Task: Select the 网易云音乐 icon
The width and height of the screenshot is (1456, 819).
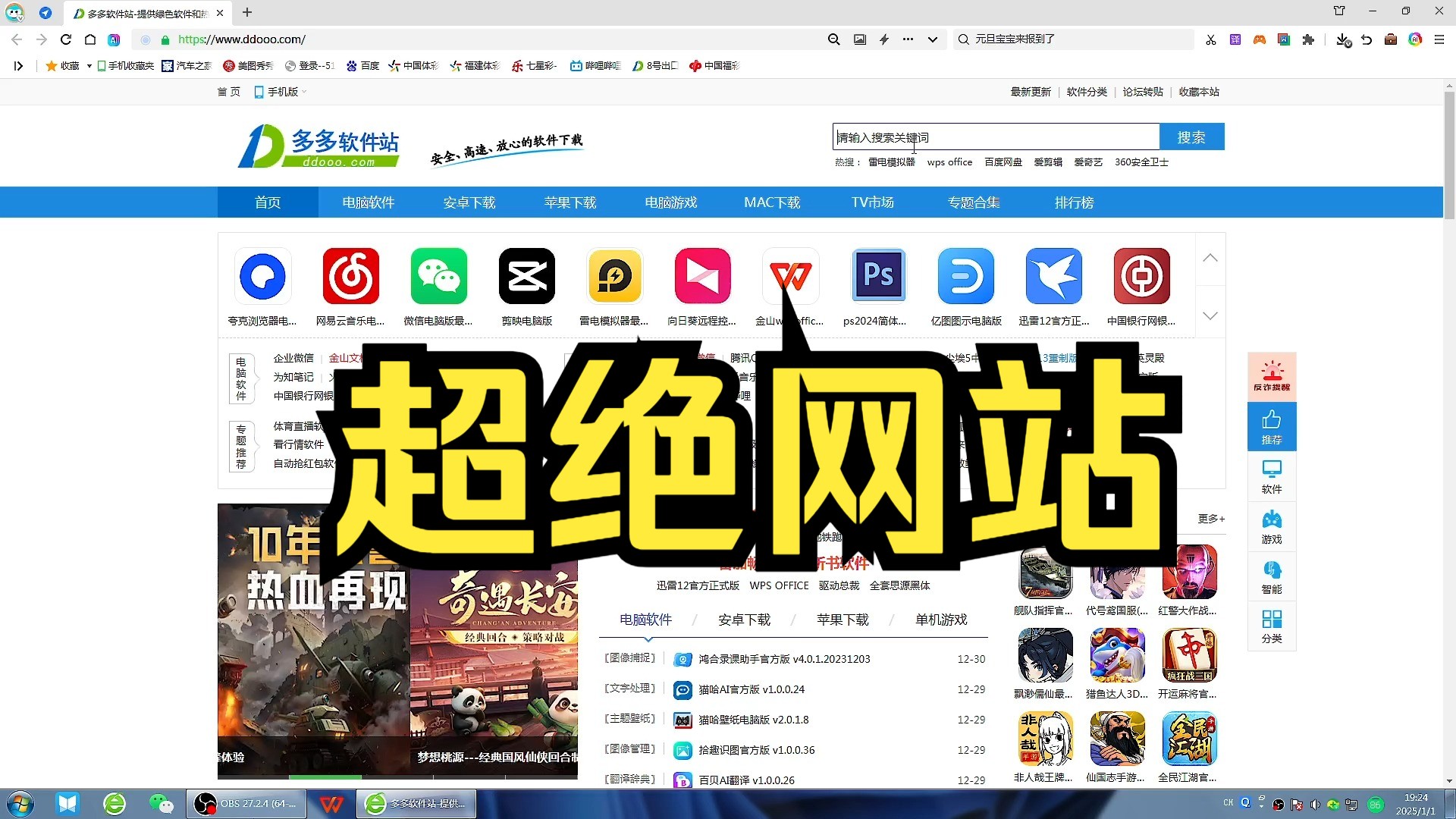Action: click(350, 276)
